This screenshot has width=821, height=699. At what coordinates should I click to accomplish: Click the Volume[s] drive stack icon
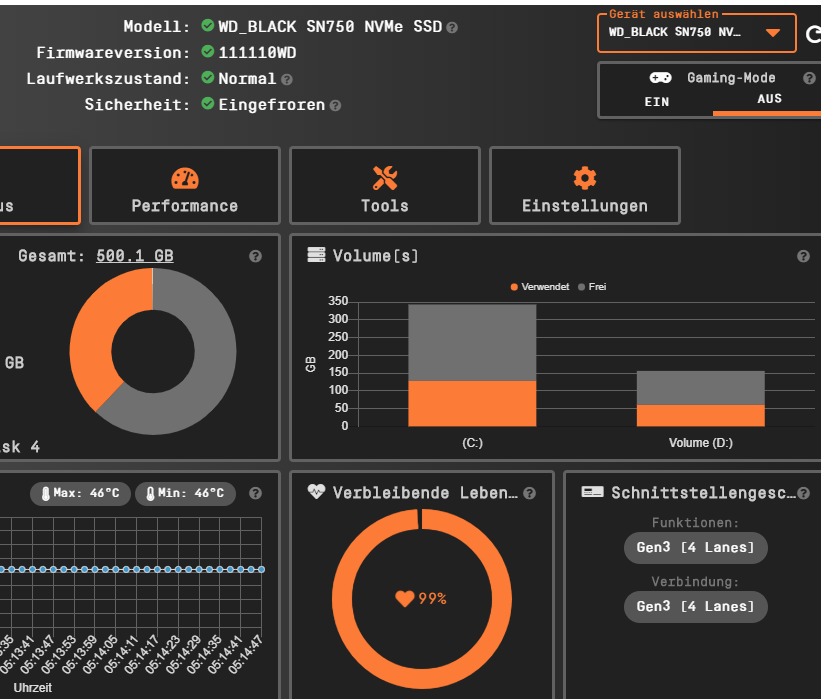point(316,254)
